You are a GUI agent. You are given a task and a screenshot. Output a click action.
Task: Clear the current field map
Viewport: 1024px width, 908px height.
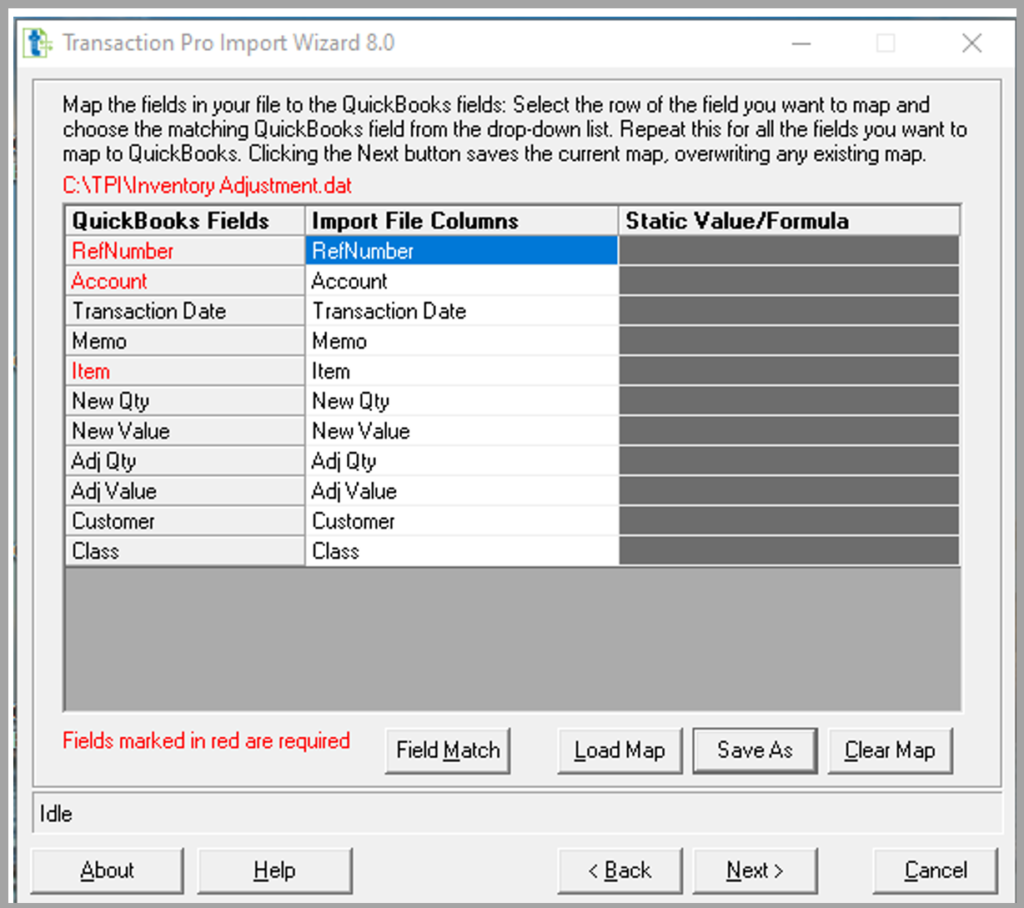click(889, 751)
